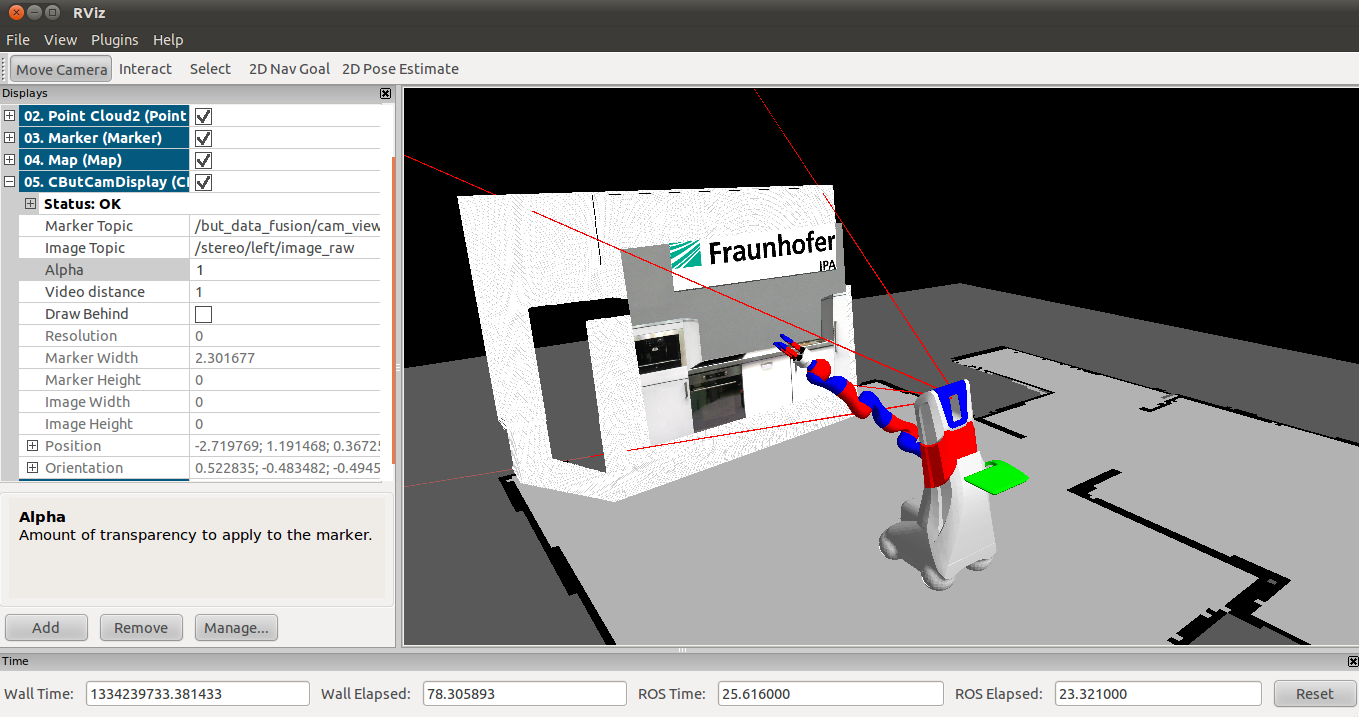Click the Add display button
This screenshot has height=717, width=1359.
(46, 628)
